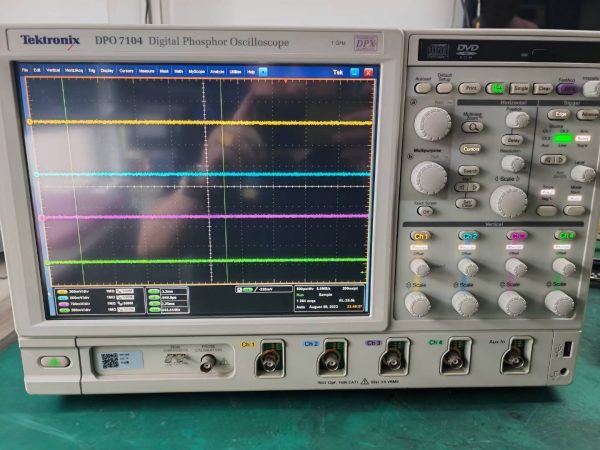Screen dimensions: 600x450
Task: Expand the Help menu dropdown arrow
Action: (x=262, y=71)
